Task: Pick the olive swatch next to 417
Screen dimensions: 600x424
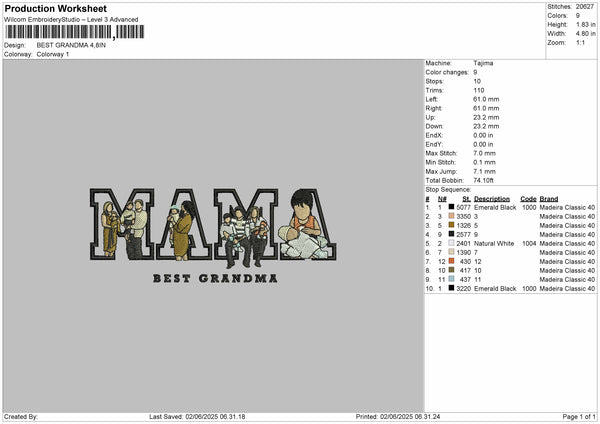Action: pos(451,270)
